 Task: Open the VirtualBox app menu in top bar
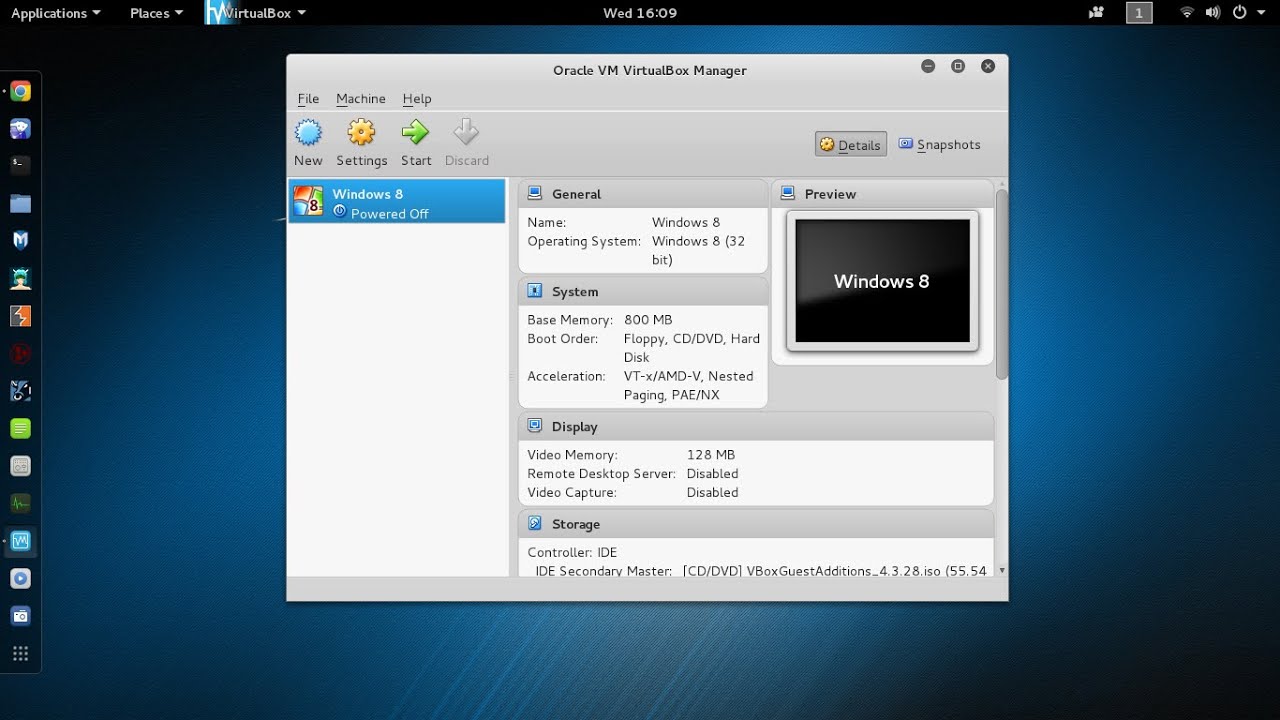coord(256,13)
